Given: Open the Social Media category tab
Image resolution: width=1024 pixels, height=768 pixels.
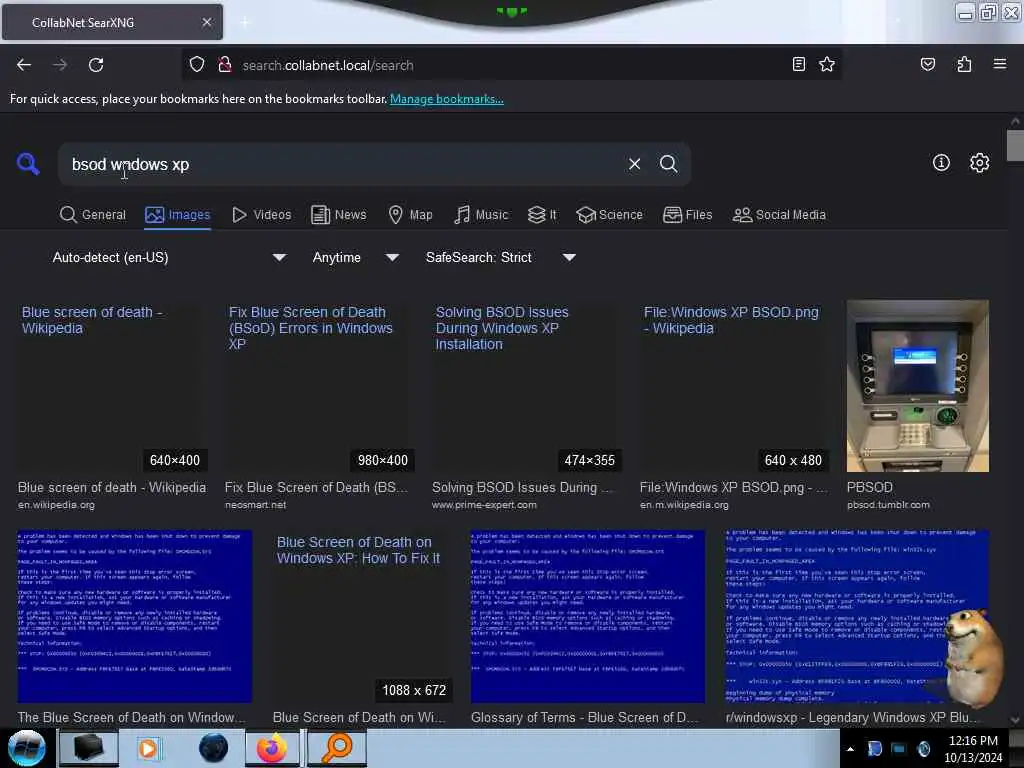Looking at the screenshot, I should [779, 215].
